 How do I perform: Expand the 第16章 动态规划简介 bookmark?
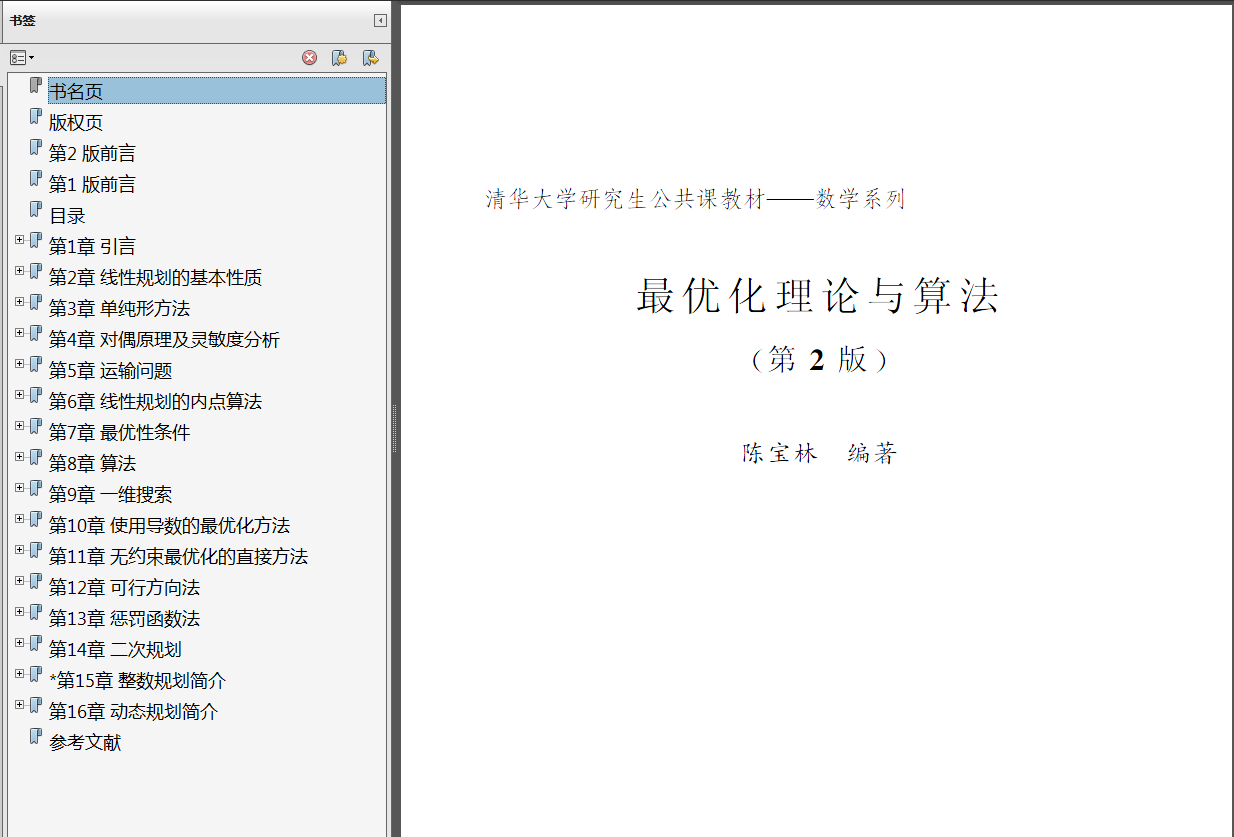(x=19, y=705)
